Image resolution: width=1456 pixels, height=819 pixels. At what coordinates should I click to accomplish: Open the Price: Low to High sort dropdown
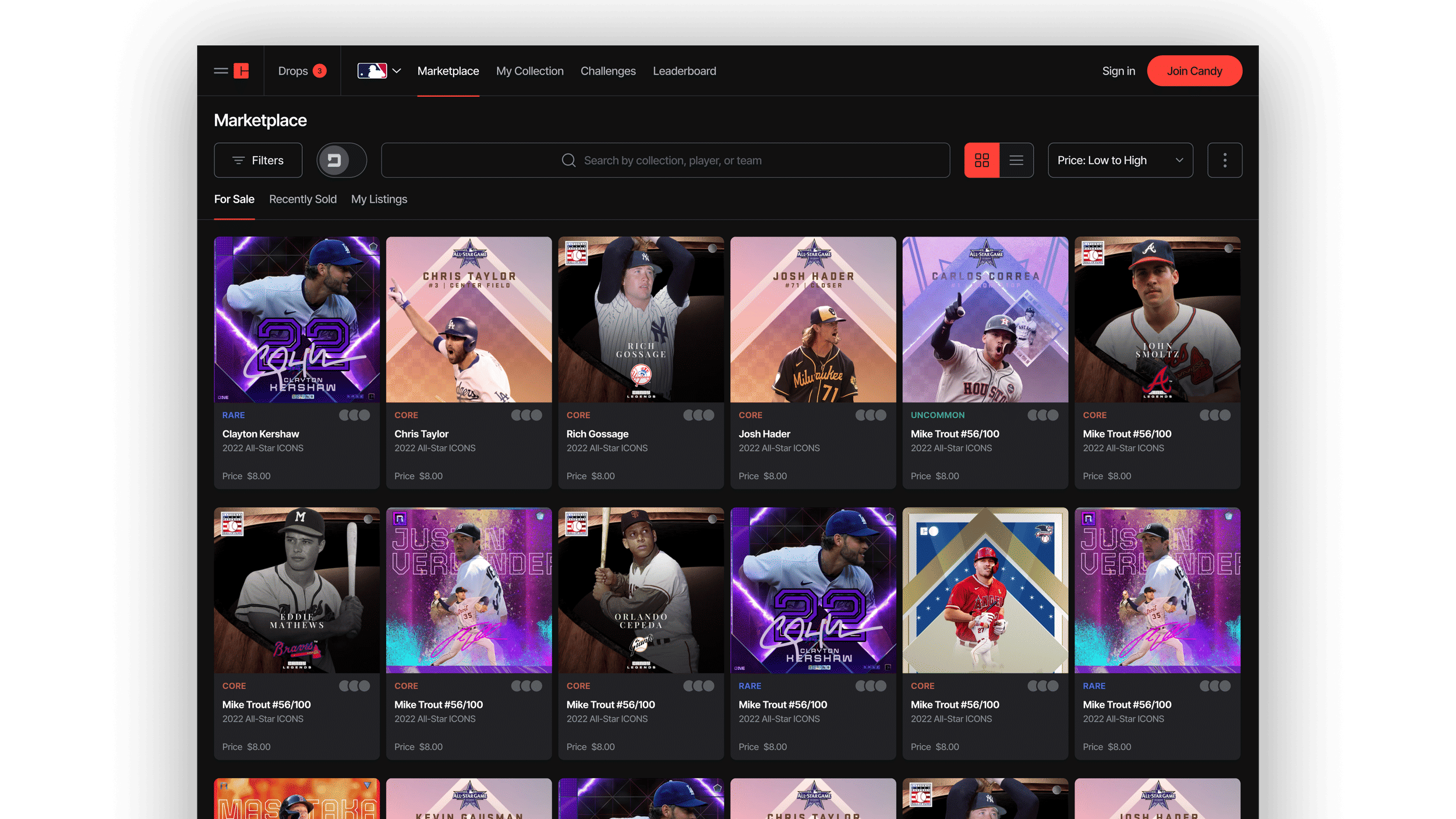click(x=1120, y=160)
